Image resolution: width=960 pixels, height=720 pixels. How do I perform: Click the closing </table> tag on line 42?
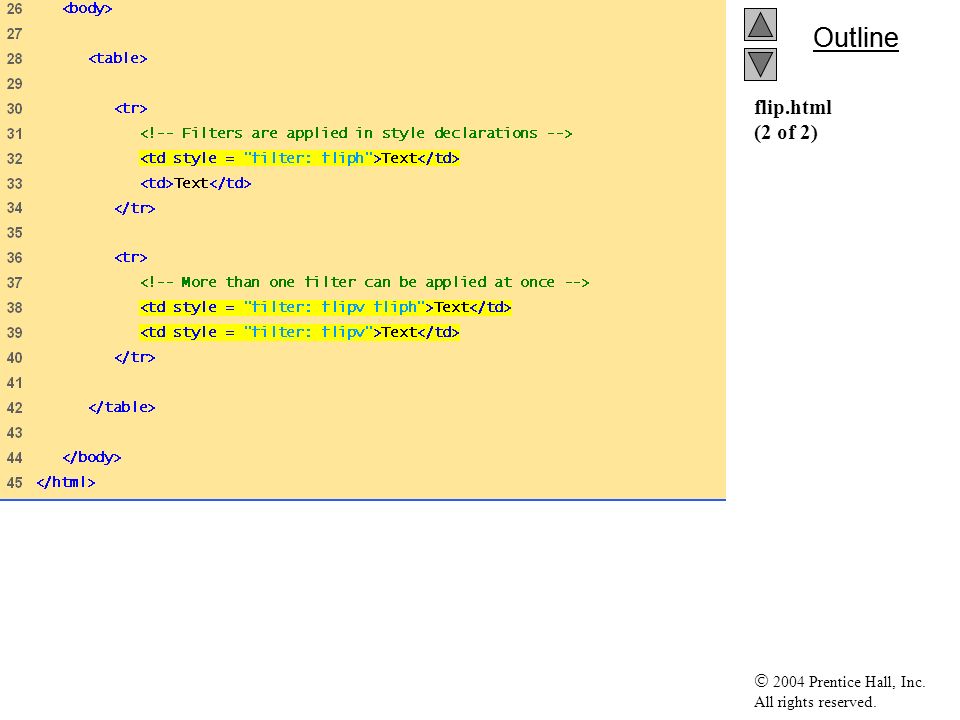(x=122, y=407)
